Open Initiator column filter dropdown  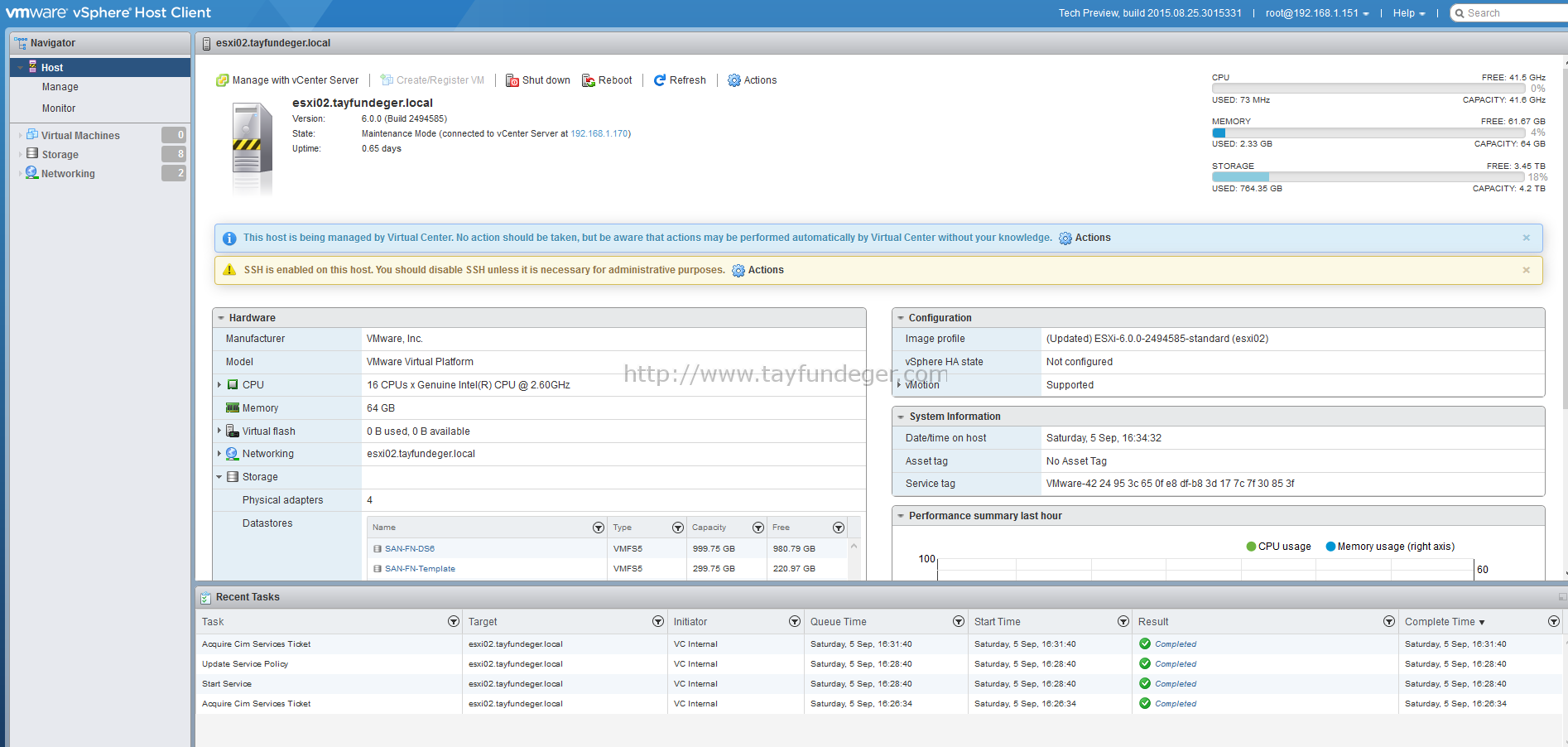pos(795,621)
